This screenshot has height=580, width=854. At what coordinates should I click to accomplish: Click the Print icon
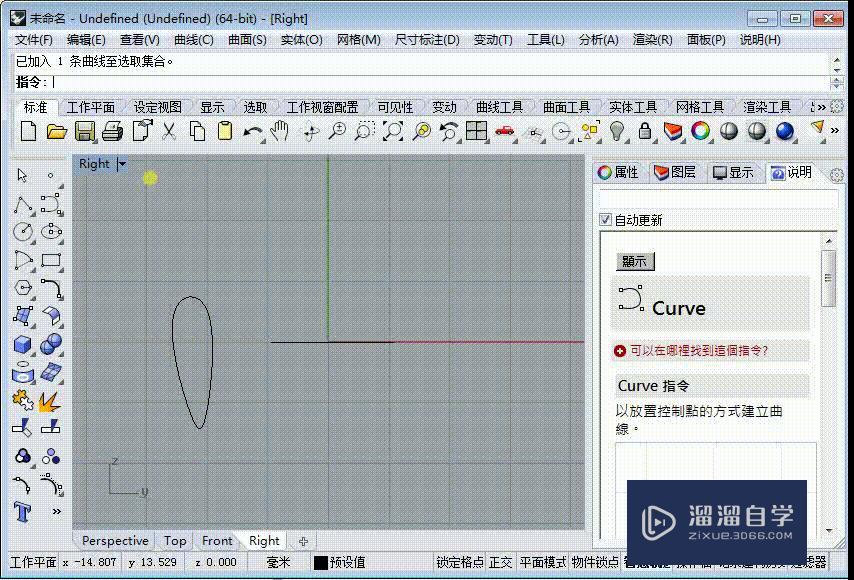(x=113, y=131)
